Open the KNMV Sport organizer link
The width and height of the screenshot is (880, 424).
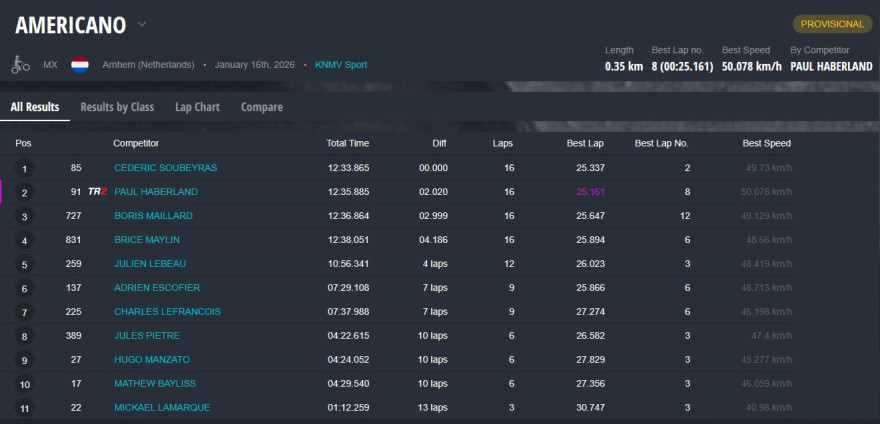pos(341,65)
